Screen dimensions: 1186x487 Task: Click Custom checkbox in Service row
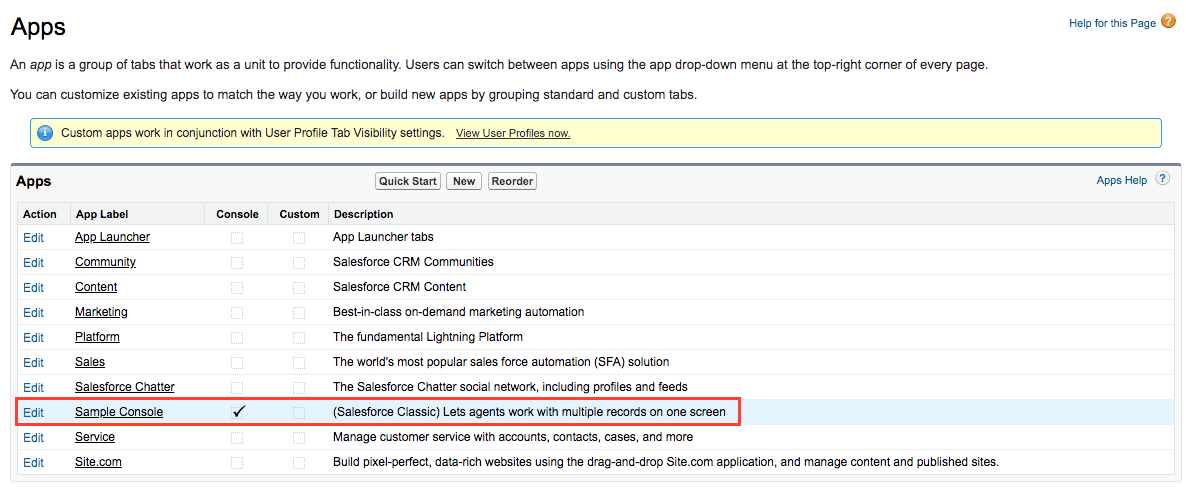click(299, 438)
